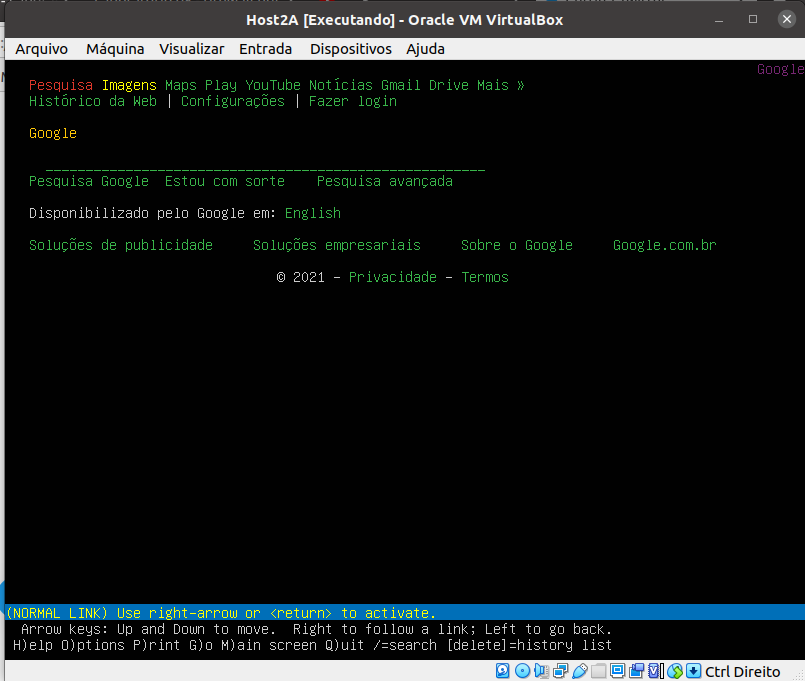
Task: Open the Privacidade link
Action: 393,277
